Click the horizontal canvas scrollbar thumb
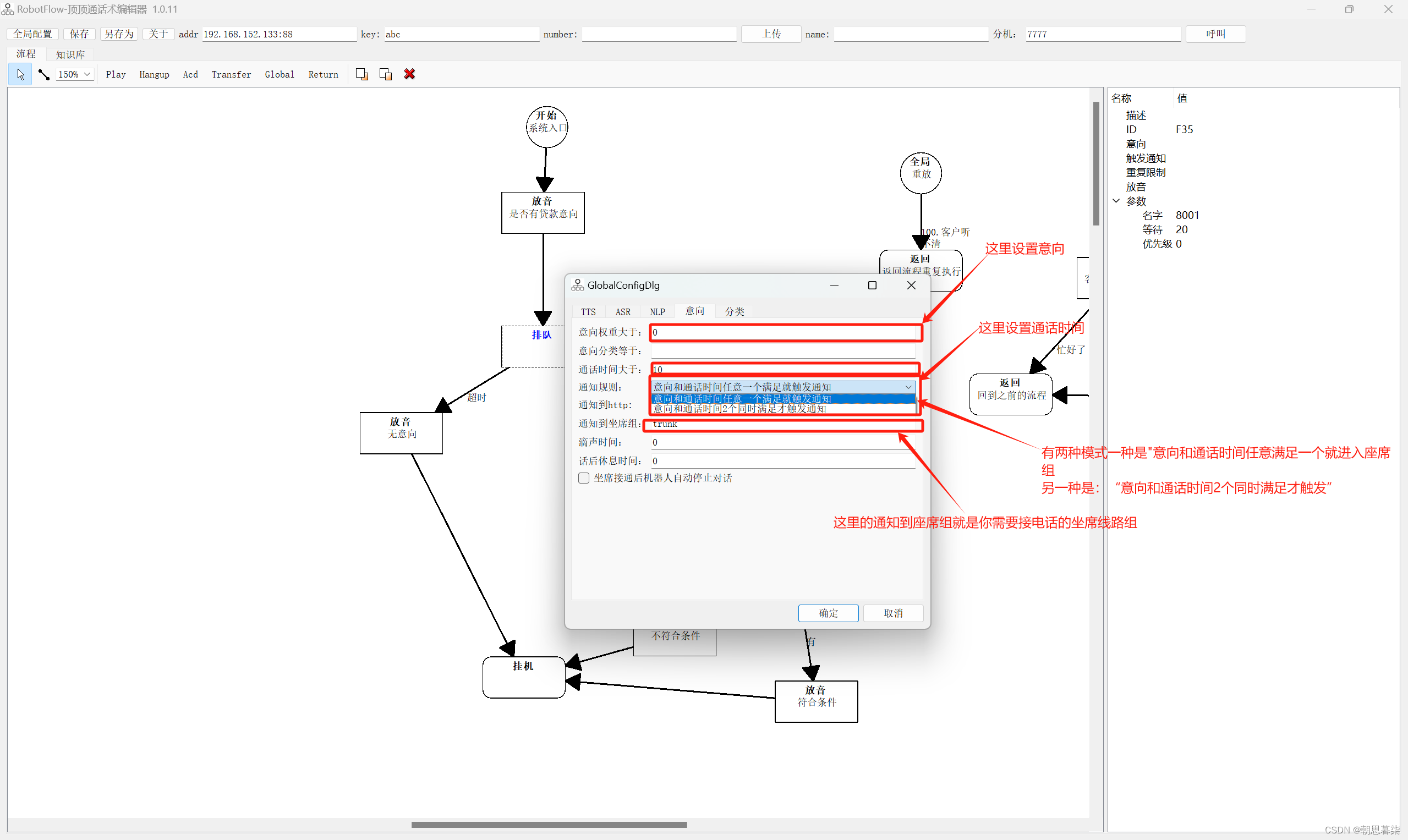 pos(549,825)
